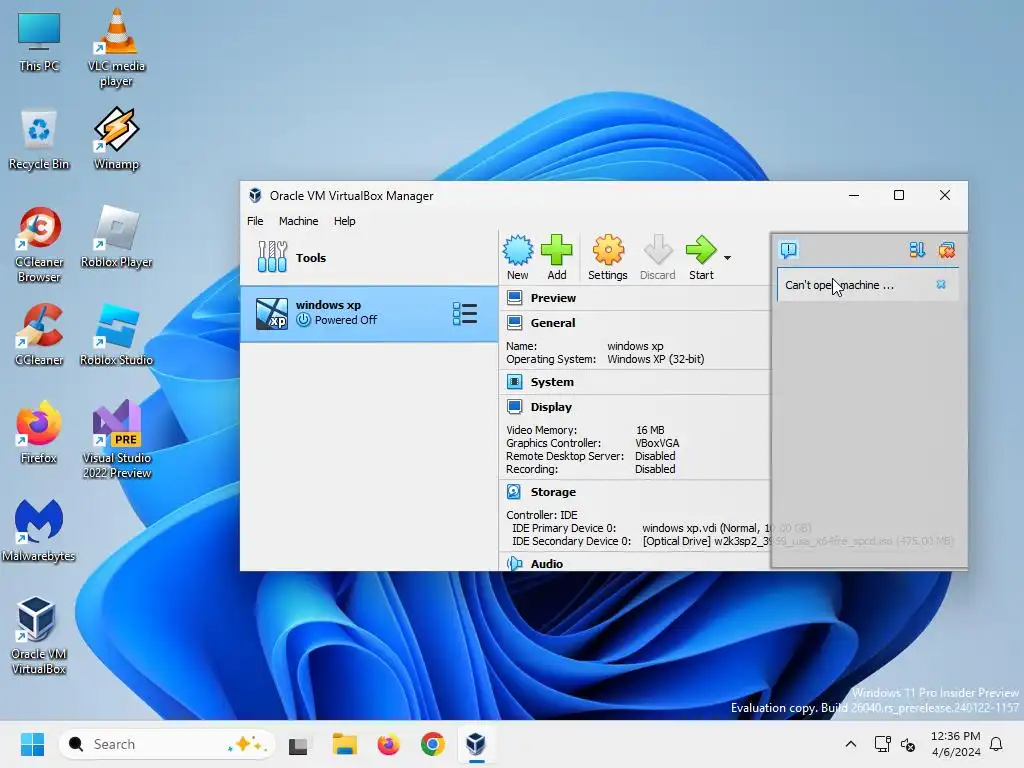1024x768 pixels.
Task: Start the VM with green arrow
Action: (701, 250)
